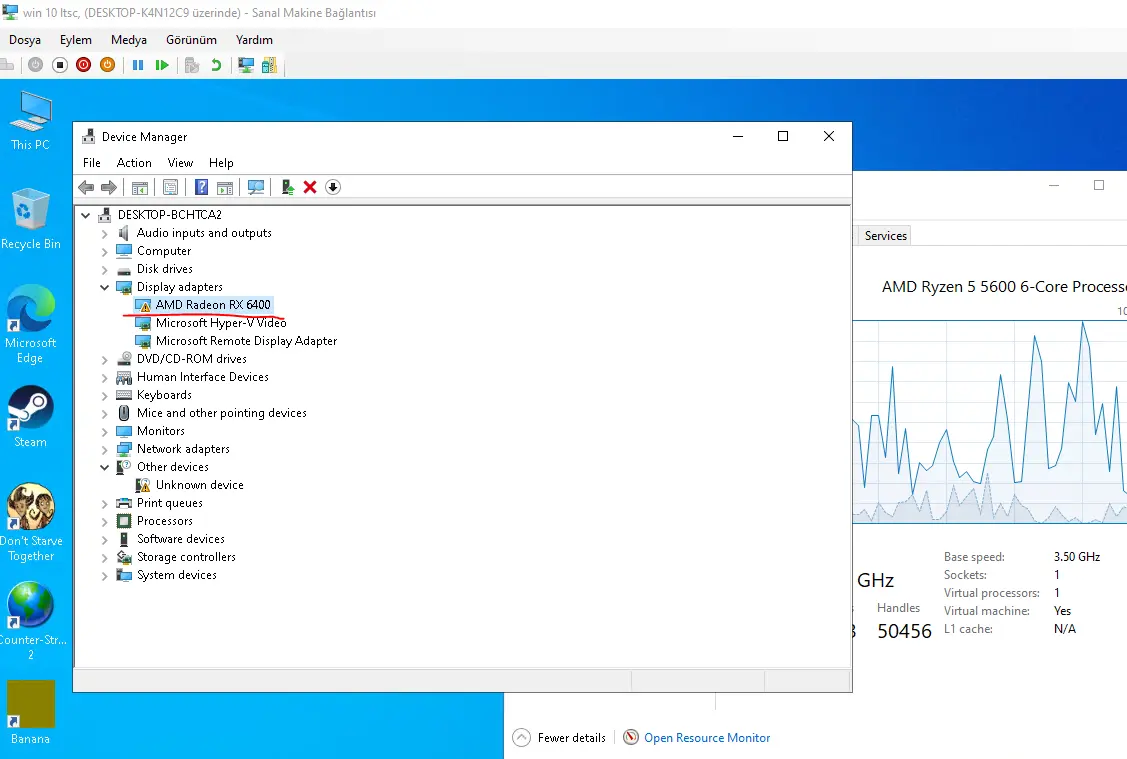Collapse the DESKTOP-BCHTCA2 root node
This screenshot has width=1127, height=759.
(x=86, y=215)
